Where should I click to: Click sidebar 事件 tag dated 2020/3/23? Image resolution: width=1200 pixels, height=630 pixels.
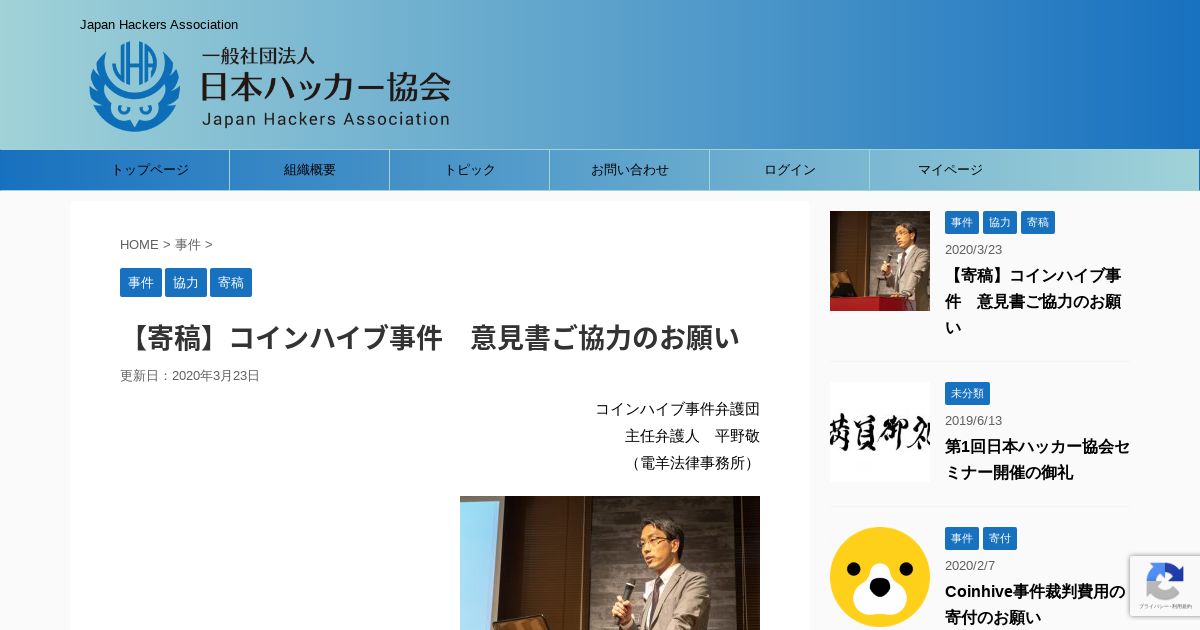(x=962, y=222)
